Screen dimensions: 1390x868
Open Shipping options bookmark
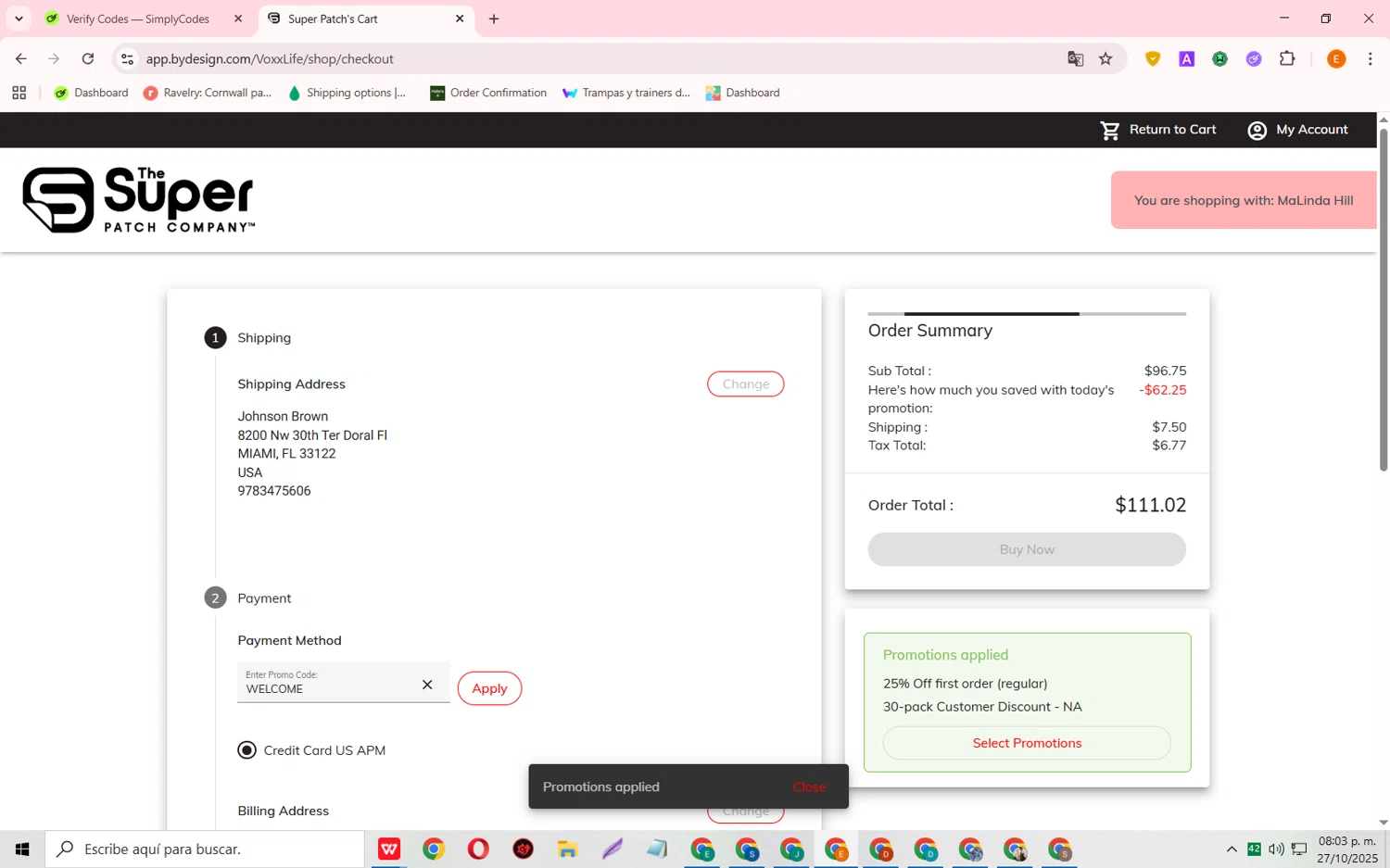pos(347,93)
